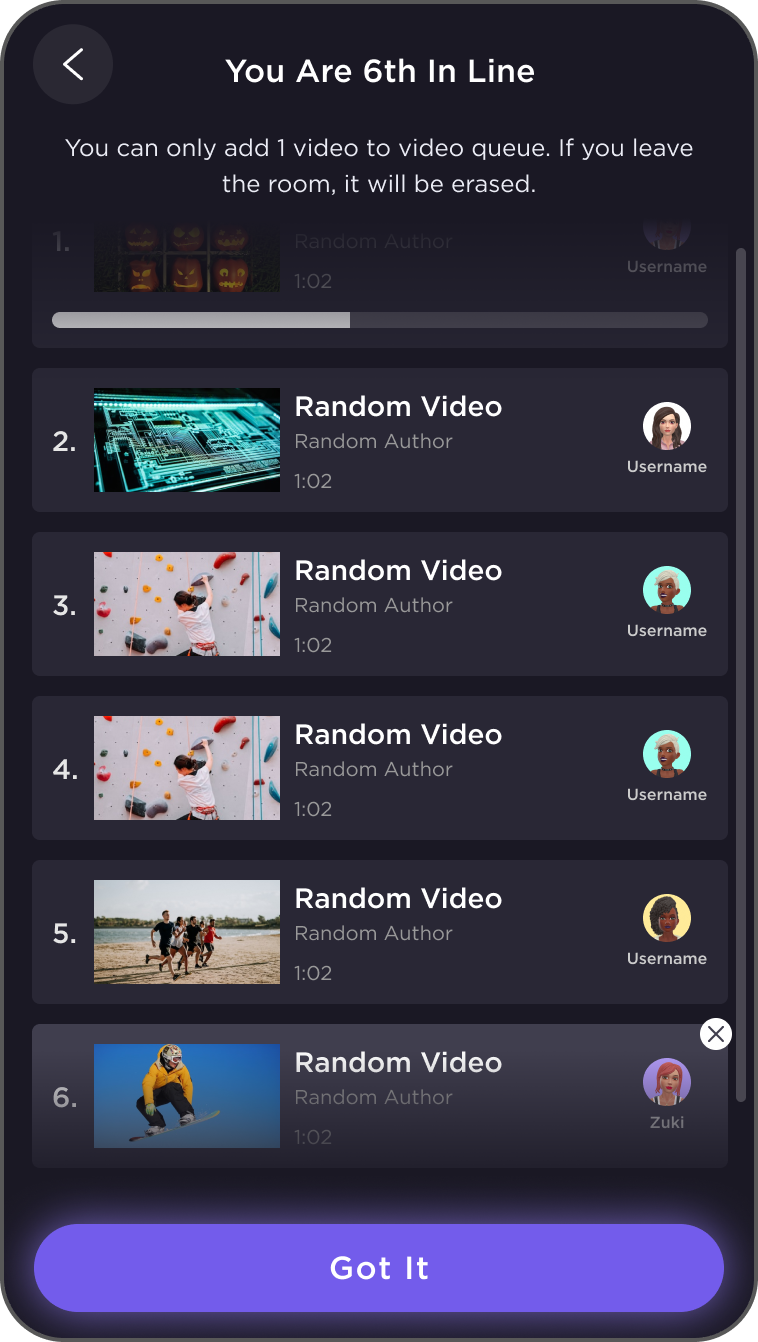Remove Zuki's video from the queue

click(x=715, y=1034)
